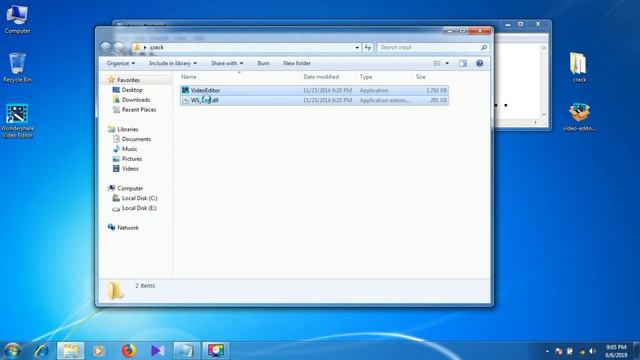This screenshot has height=360, width=640.
Task: Open Recent Places in navigation pane
Action: (x=139, y=109)
